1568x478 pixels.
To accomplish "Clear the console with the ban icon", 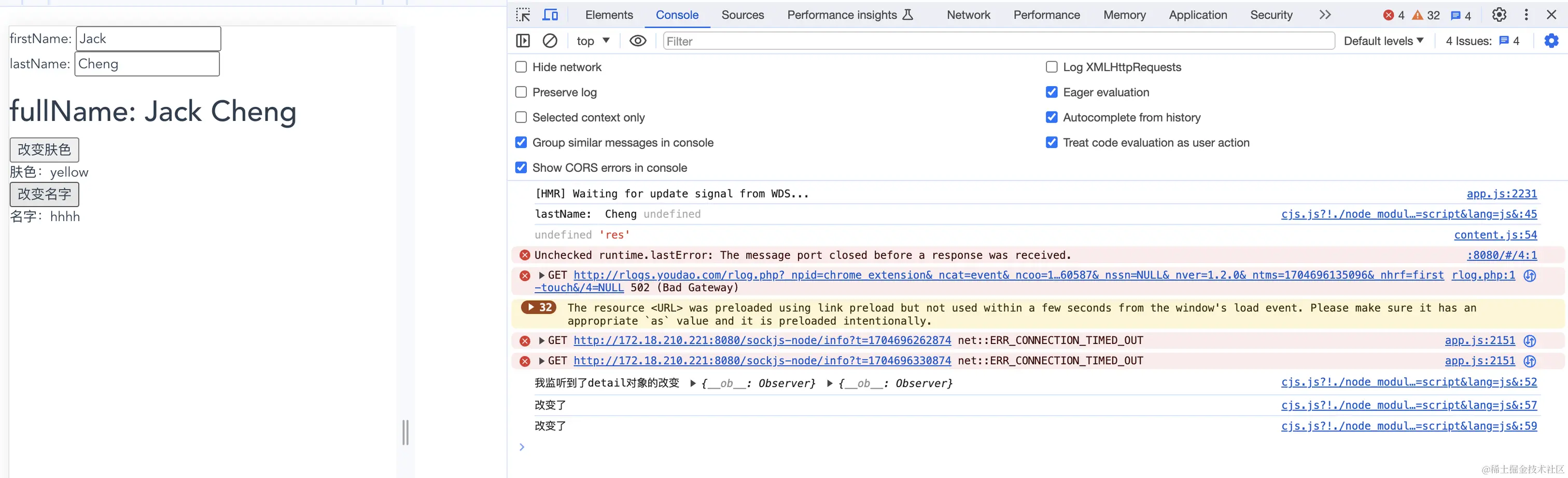I will click(x=550, y=41).
